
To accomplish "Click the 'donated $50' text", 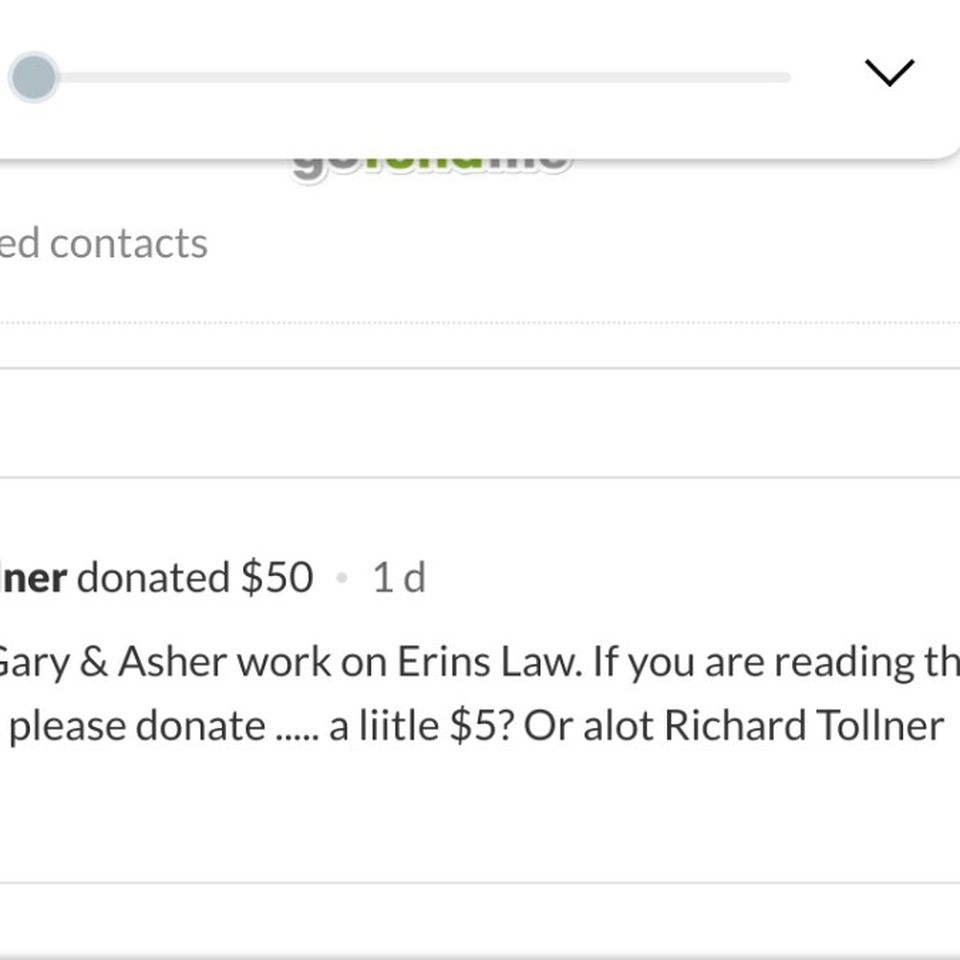I will 195,577.
